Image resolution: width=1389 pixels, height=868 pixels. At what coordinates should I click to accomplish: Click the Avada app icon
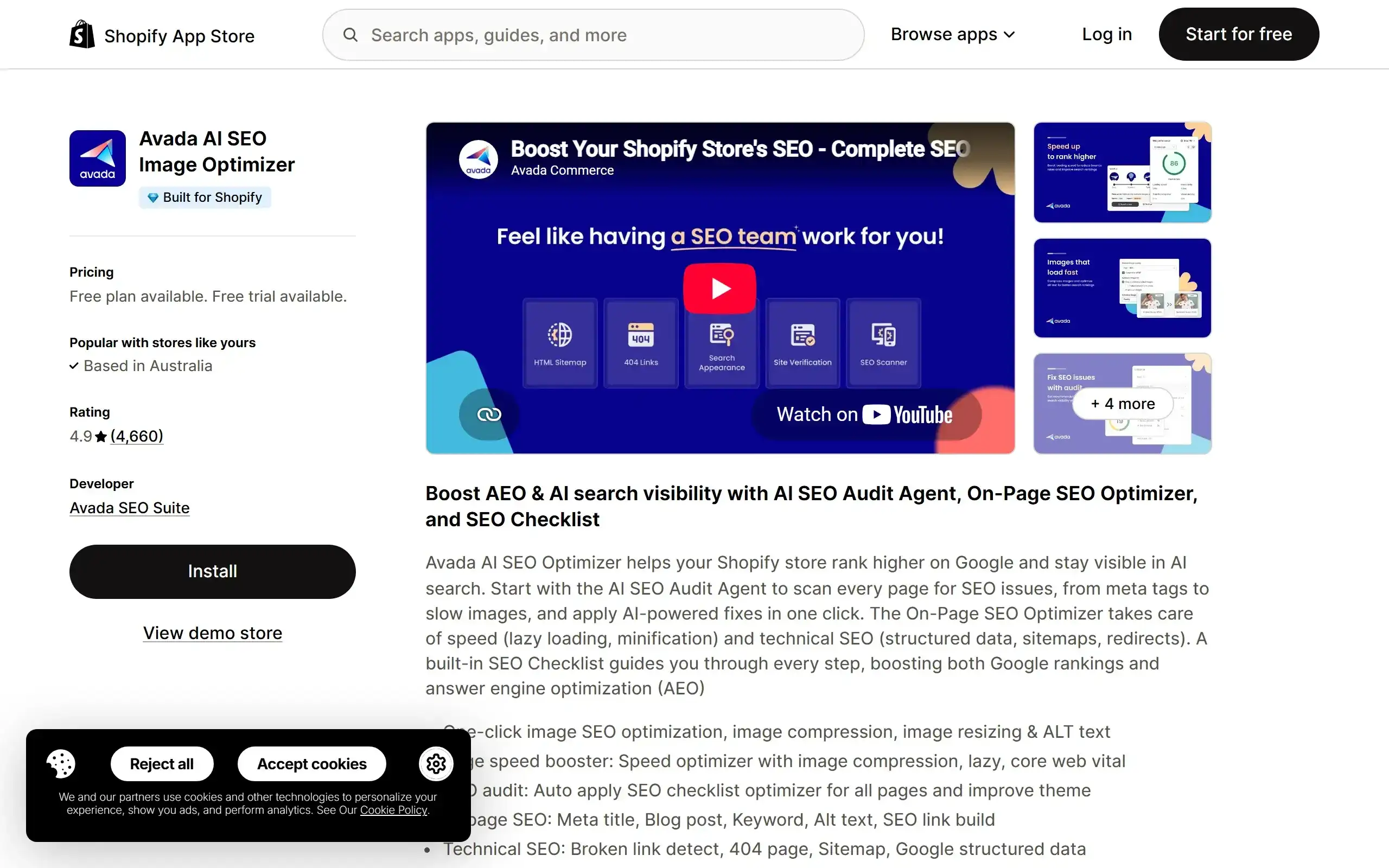[x=98, y=158]
